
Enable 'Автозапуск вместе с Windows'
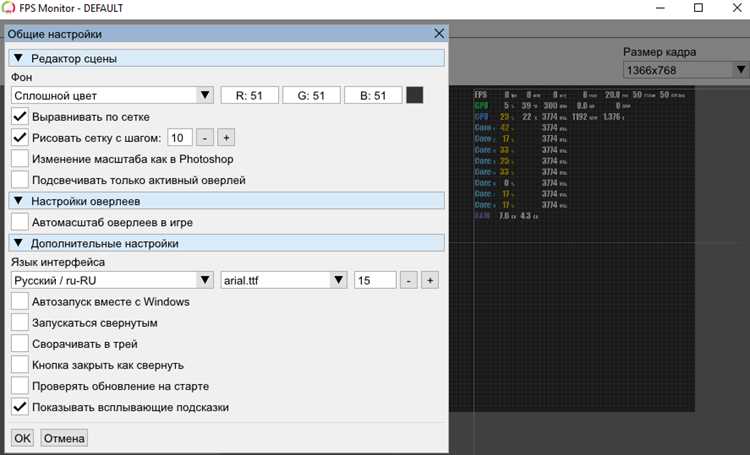[x=20, y=301]
